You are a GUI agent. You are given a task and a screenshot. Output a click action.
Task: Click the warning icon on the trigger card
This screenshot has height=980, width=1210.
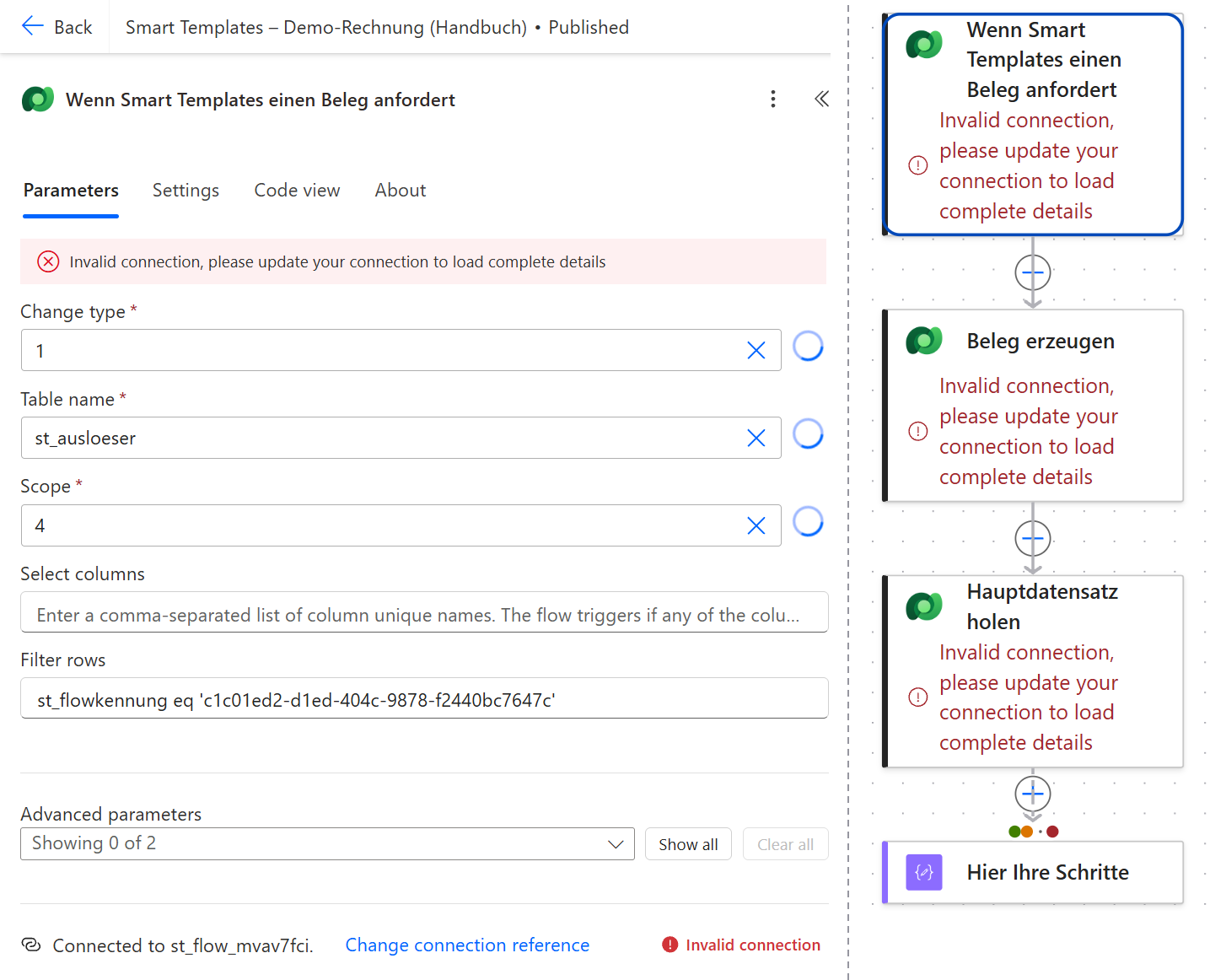tap(918, 165)
